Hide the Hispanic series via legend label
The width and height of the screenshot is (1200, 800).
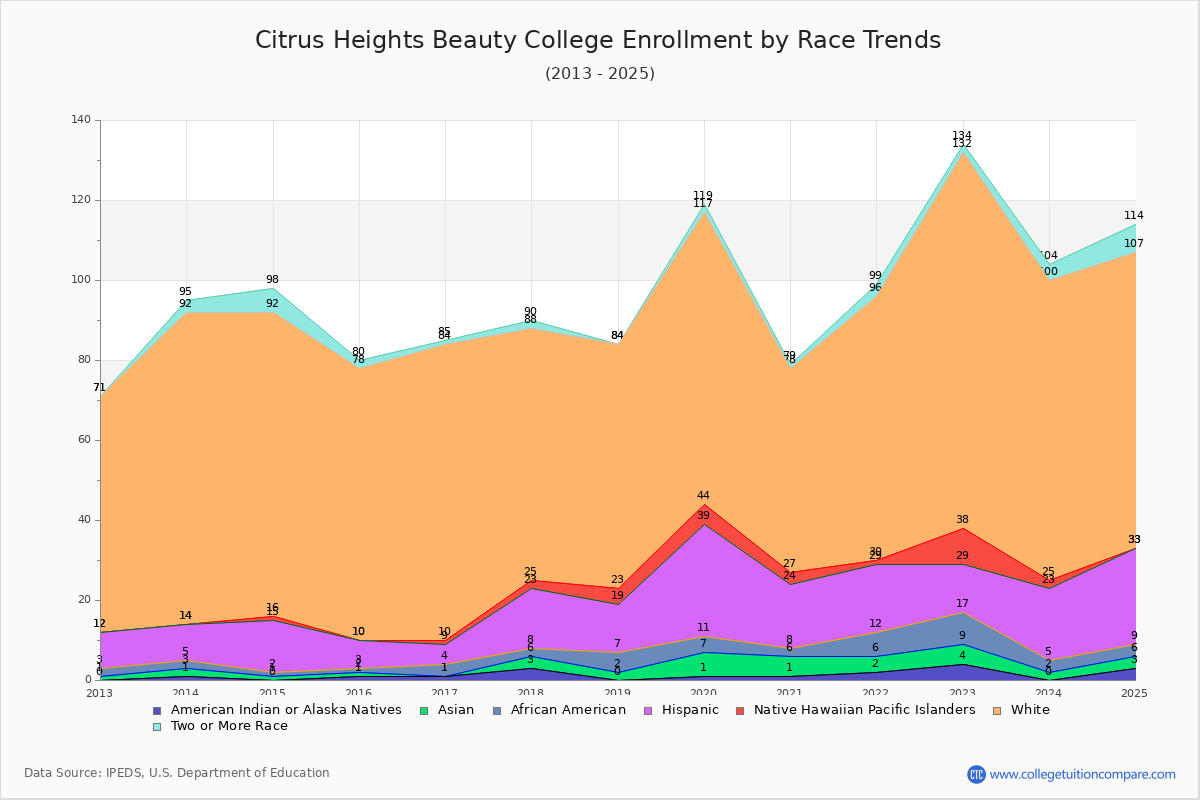click(690, 710)
